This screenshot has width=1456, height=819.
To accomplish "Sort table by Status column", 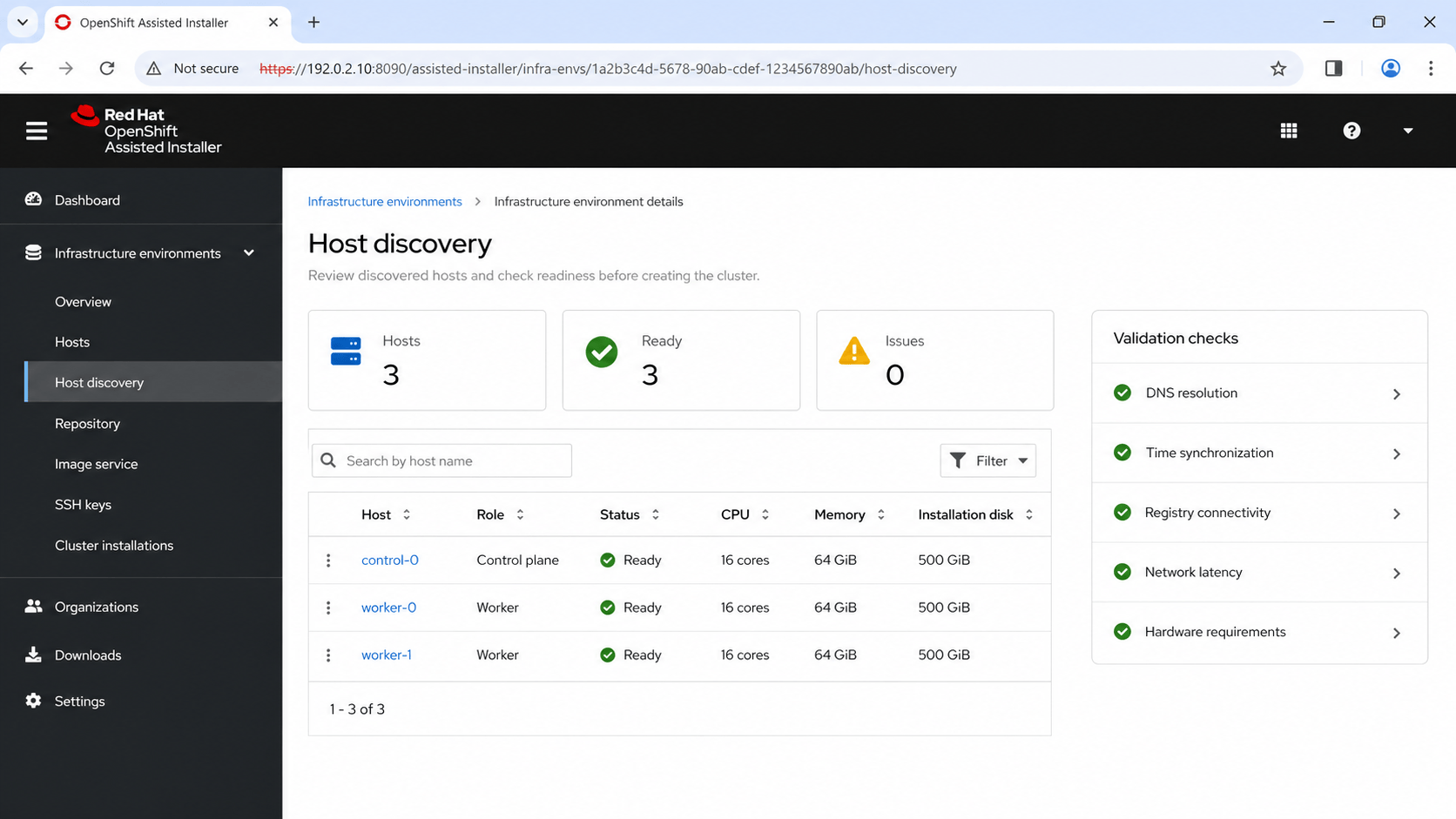I will click(630, 514).
